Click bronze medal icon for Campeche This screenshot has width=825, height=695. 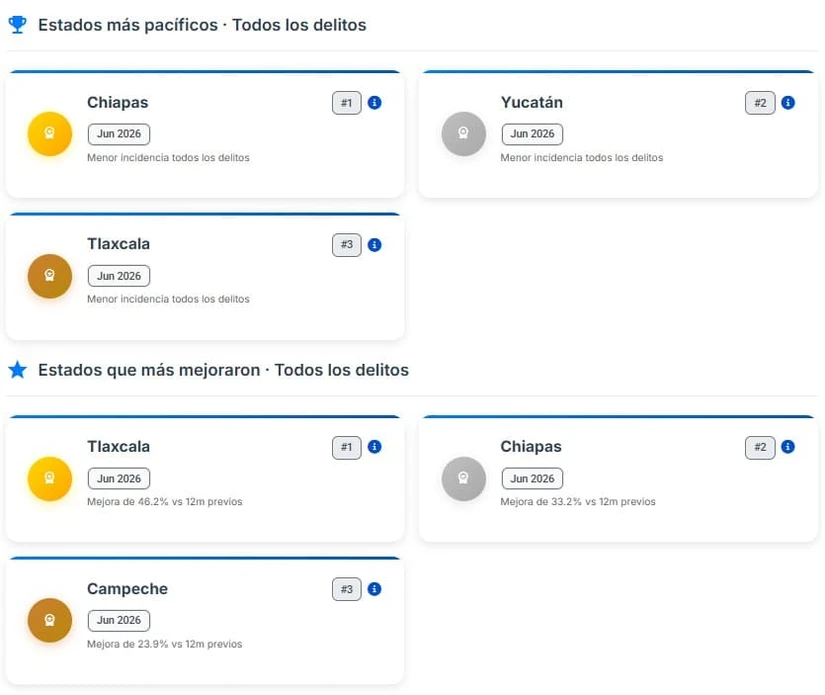pos(49,620)
